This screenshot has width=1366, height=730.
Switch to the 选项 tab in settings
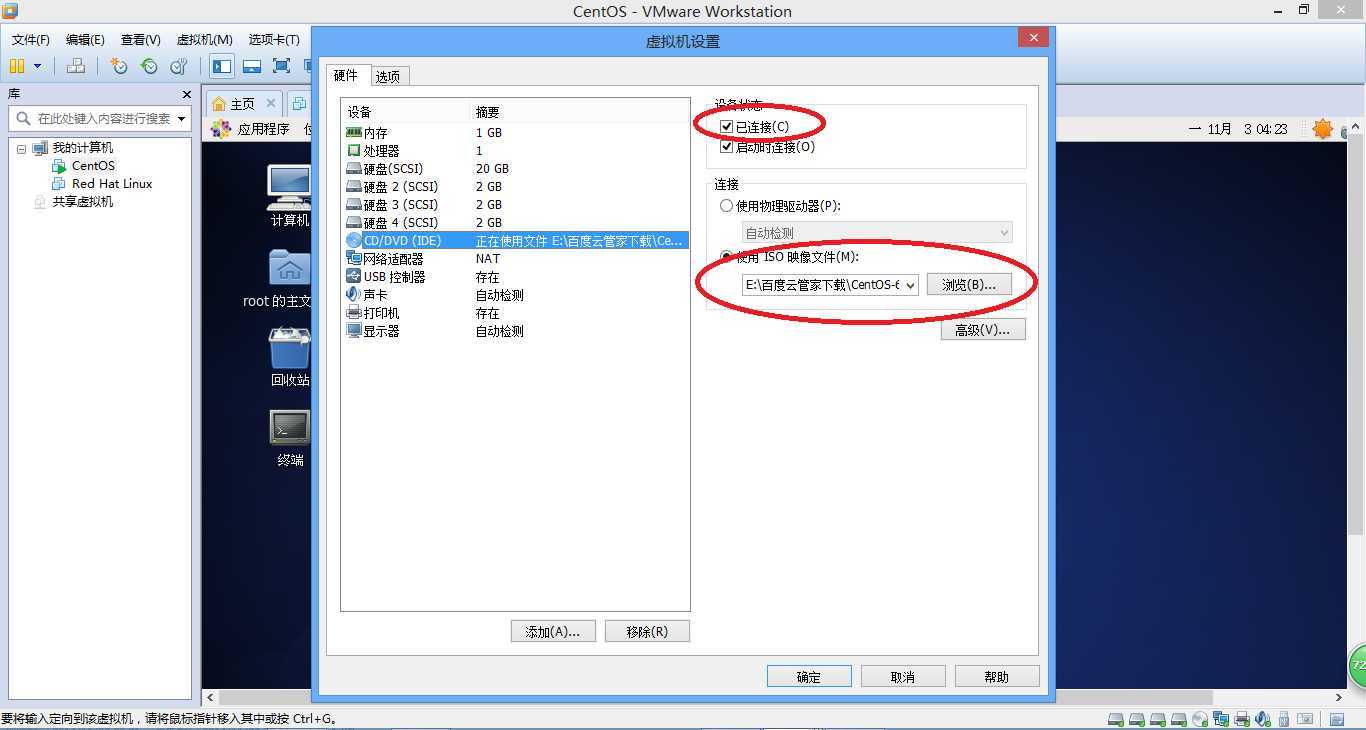388,77
